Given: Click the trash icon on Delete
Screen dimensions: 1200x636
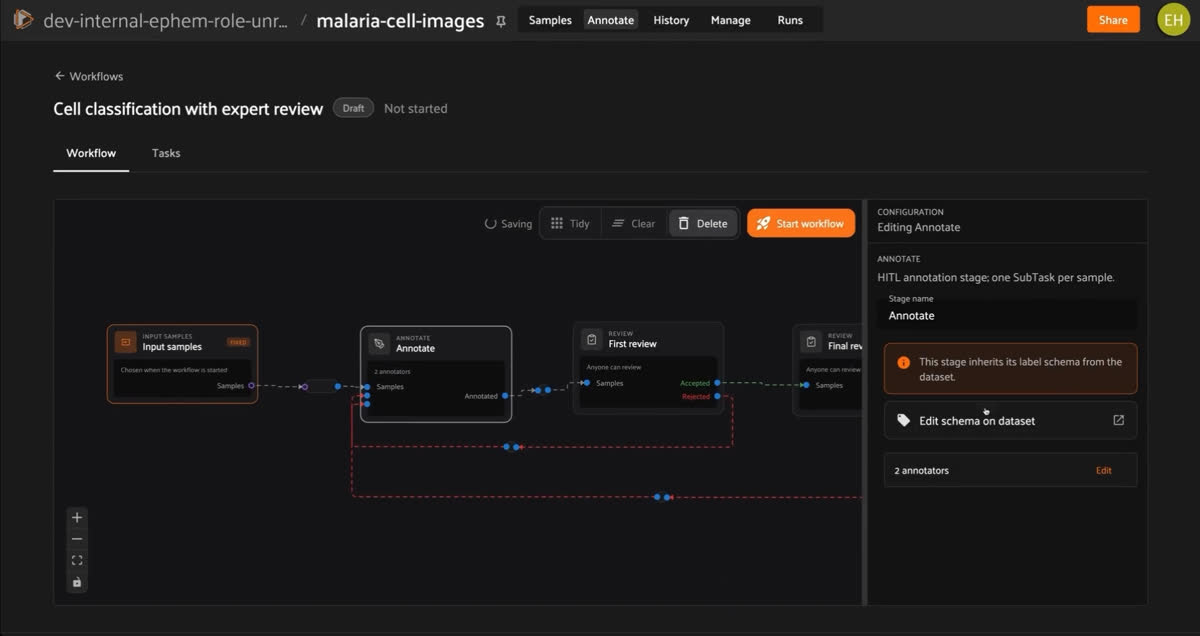Looking at the screenshot, I should pyautogui.click(x=684, y=224).
